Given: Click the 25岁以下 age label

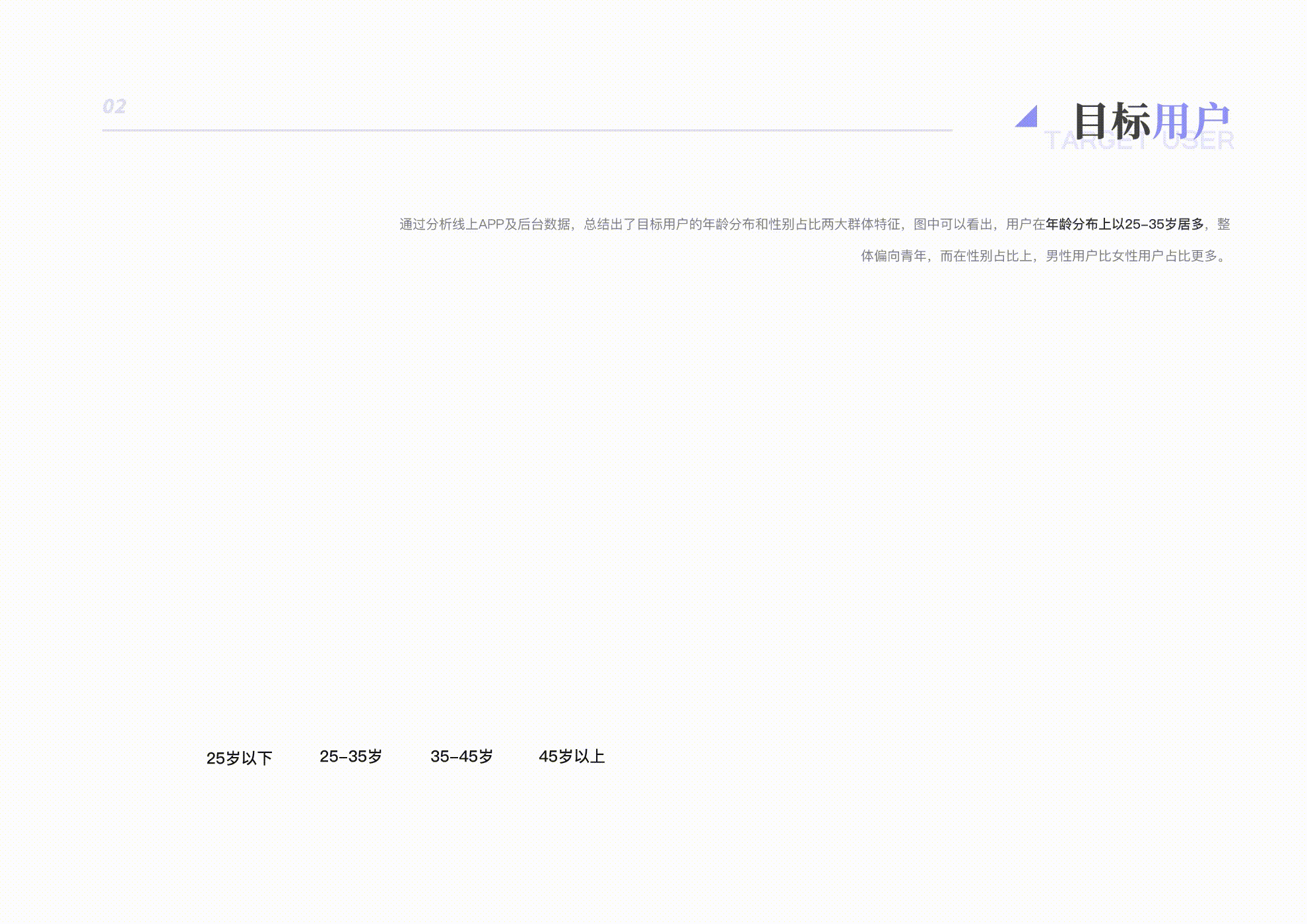Looking at the screenshot, I should point(242,758).
